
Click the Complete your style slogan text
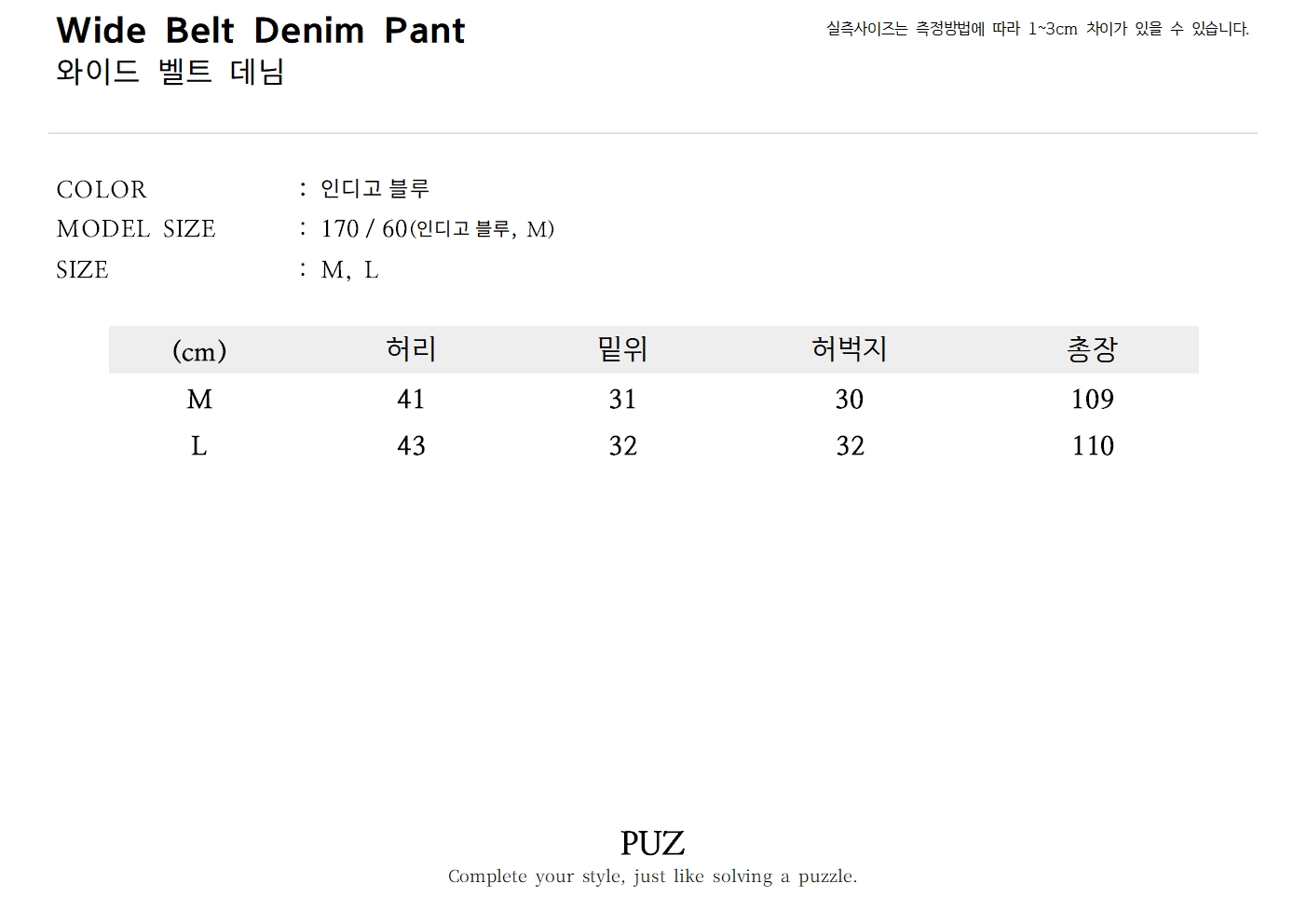click(652, 876)
